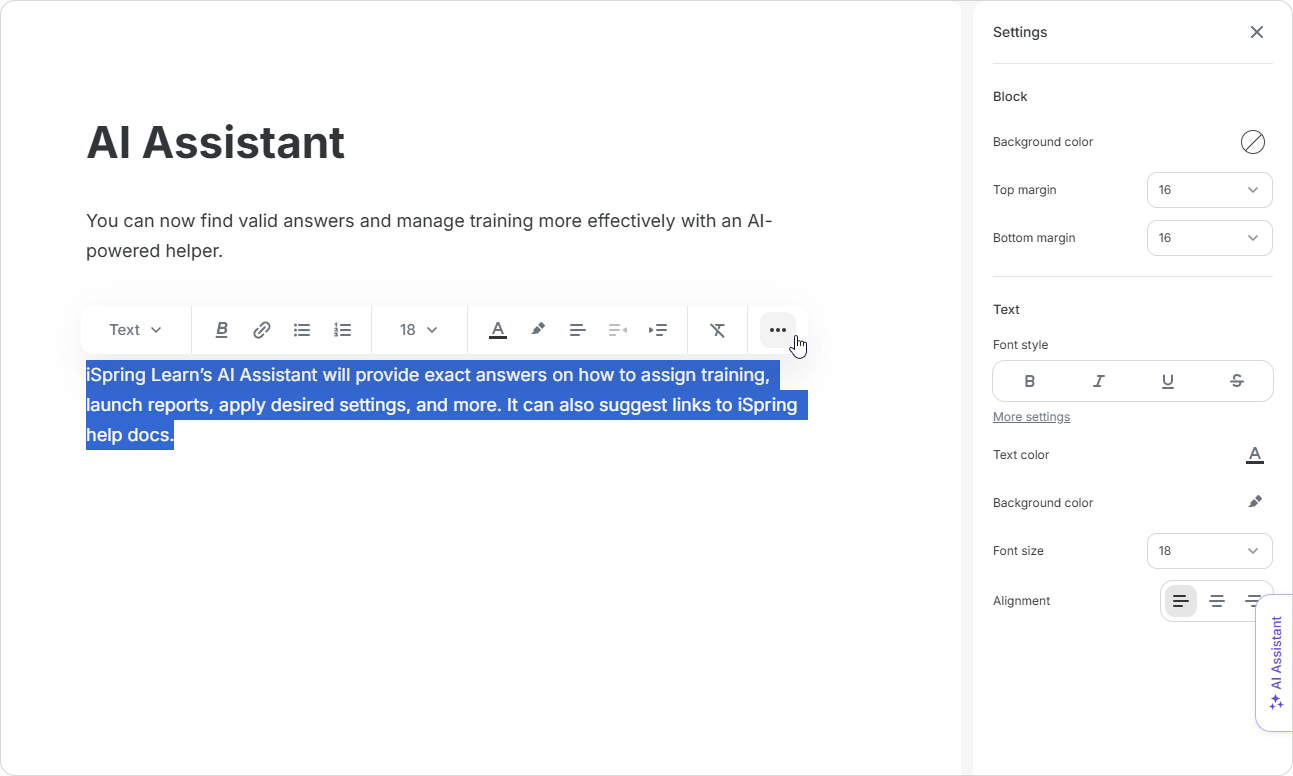Set alignment to left in Settings
The image size is (1293, 776).
pos(1181,601)
